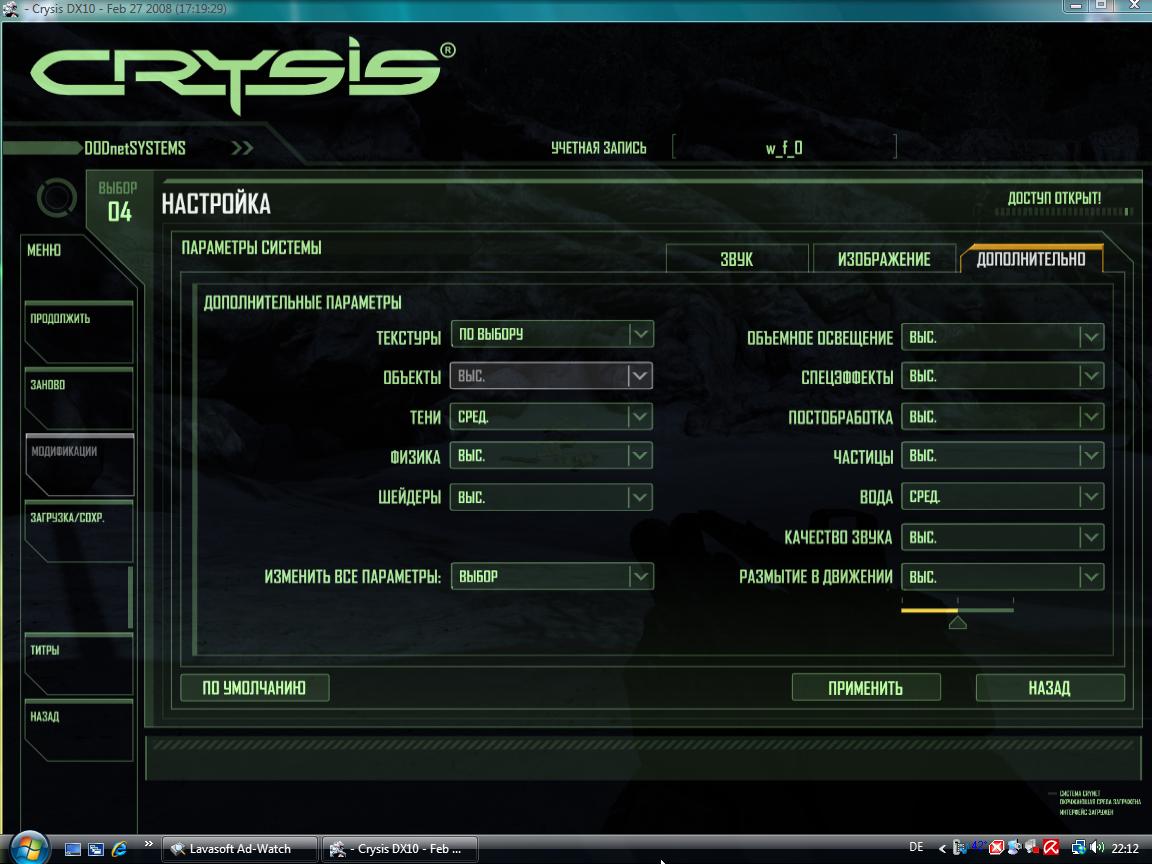The width and height of the screenshot is (1152, 864).
Task: Open the ИЗМЕНИТЬ ВСЕ ПАРАМЕТРЫ dropdown
Action: click(551, 576)
